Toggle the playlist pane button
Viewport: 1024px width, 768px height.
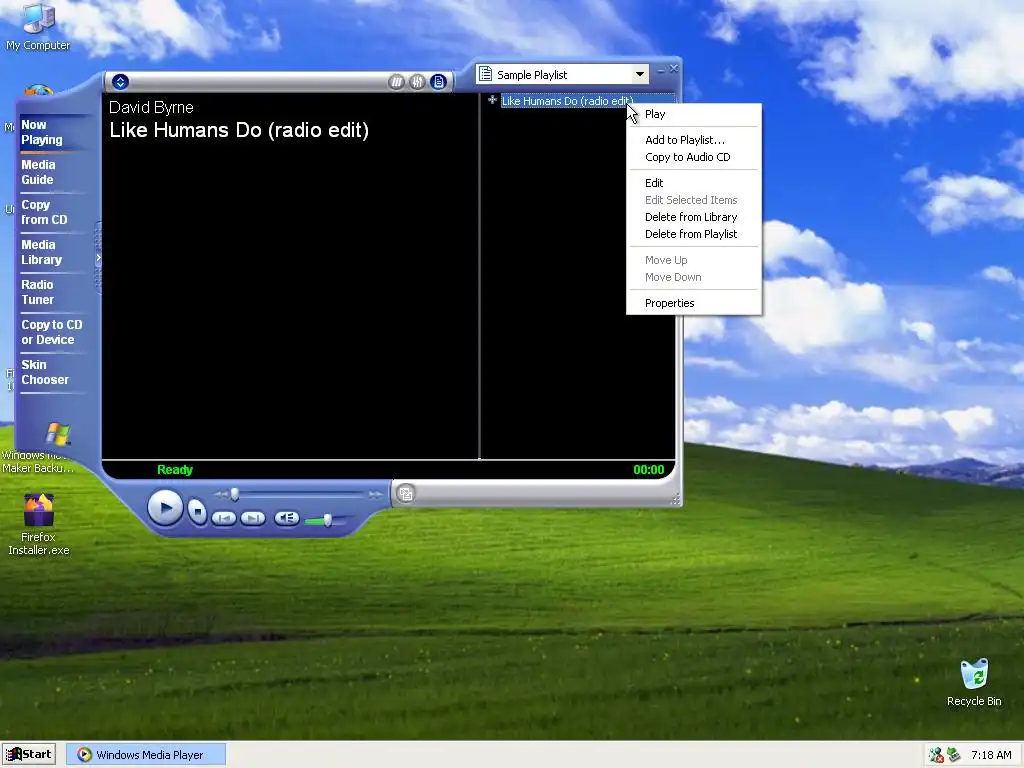point(438,82)
